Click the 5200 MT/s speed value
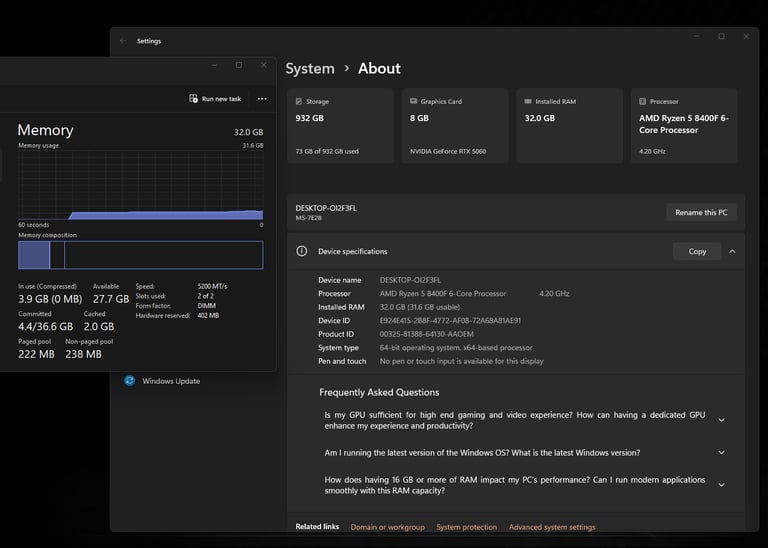Image resolution: width=768 pixels, height=548 pixels. [x=212, y=286]
